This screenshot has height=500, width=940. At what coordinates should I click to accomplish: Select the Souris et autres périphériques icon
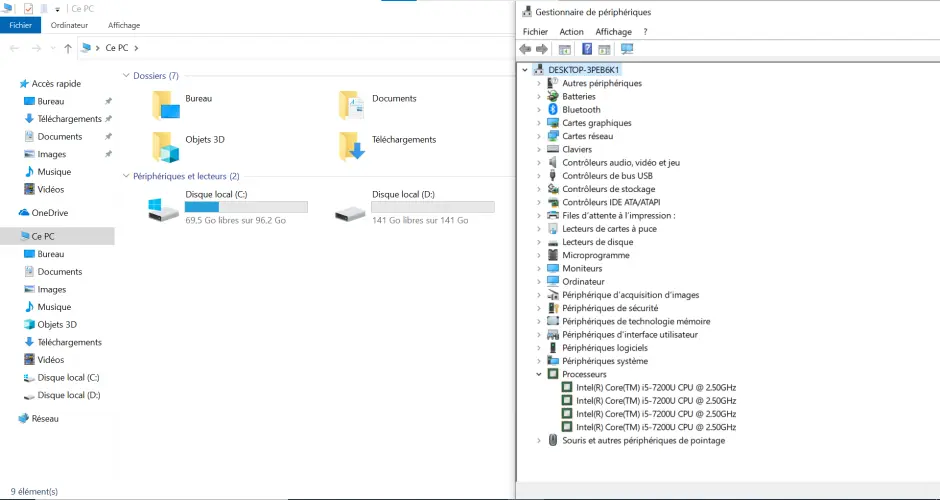tap(553, 441)
